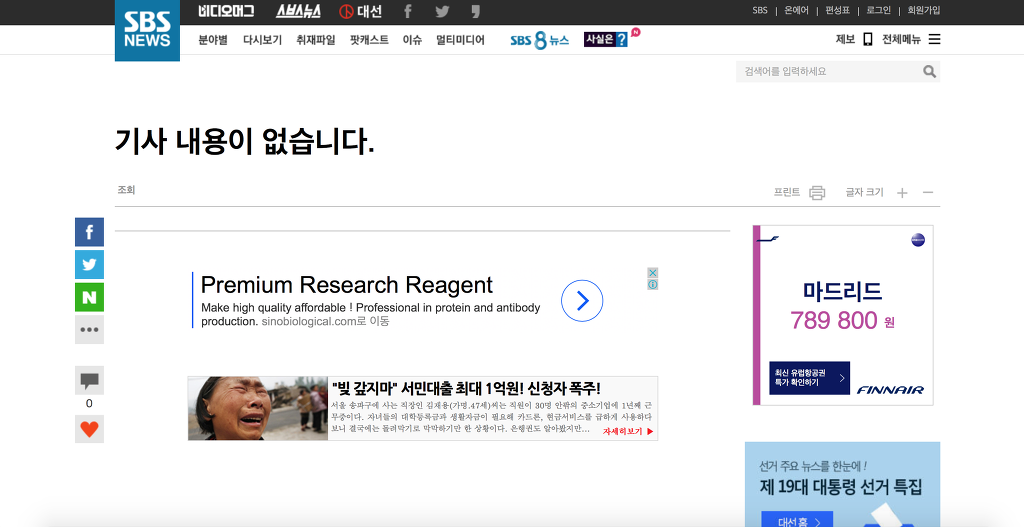Viewport: 1024px width, 527px height.
Task: Click the comment bubble icon
Action: pyautogui.click(x=89, y=380)
